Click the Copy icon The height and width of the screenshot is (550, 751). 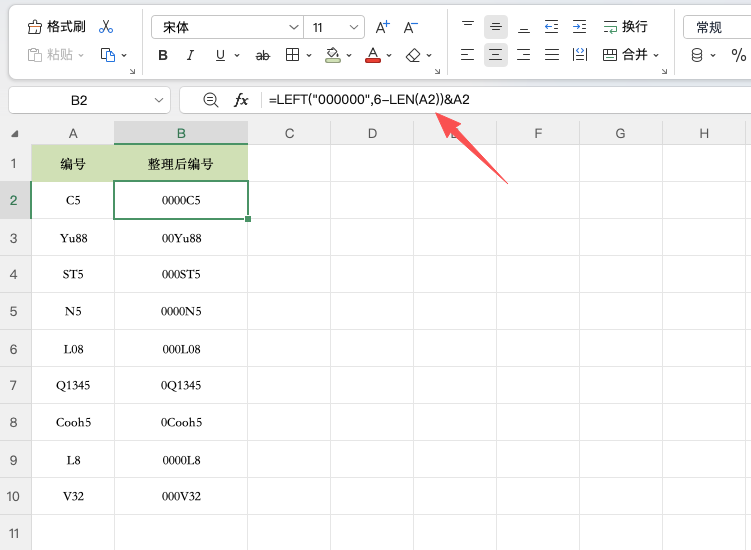pyautogui.click(x=108, y=55)
